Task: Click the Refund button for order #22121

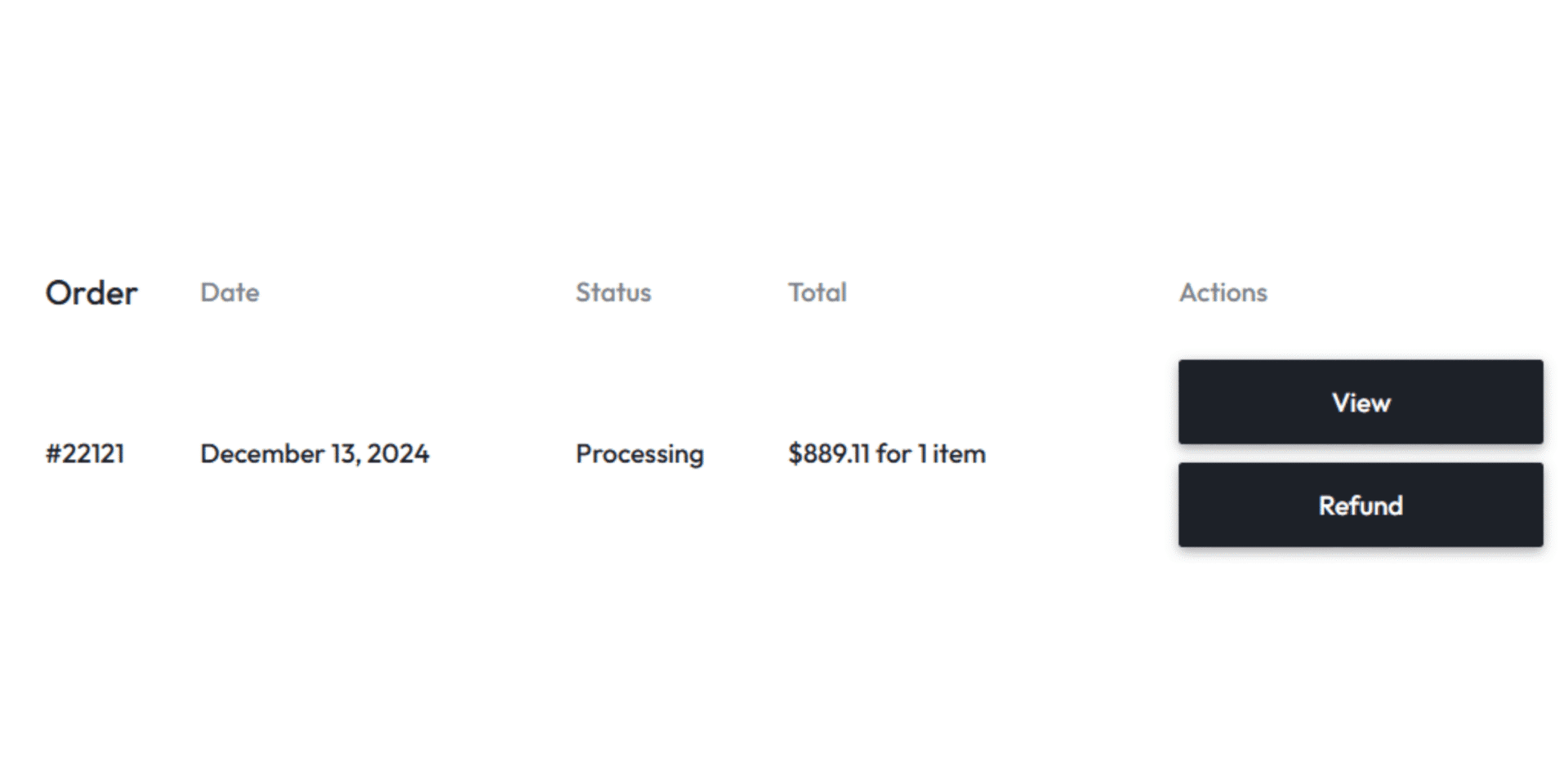Action: (x=1360, y=505)
